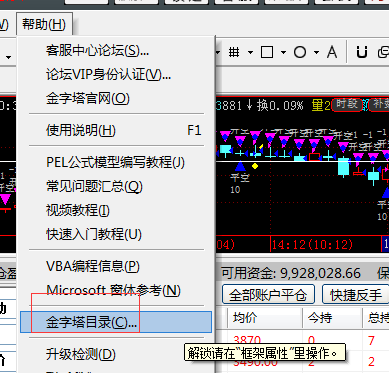Select the rectangle drawing tool icon

tap(267, 52)
